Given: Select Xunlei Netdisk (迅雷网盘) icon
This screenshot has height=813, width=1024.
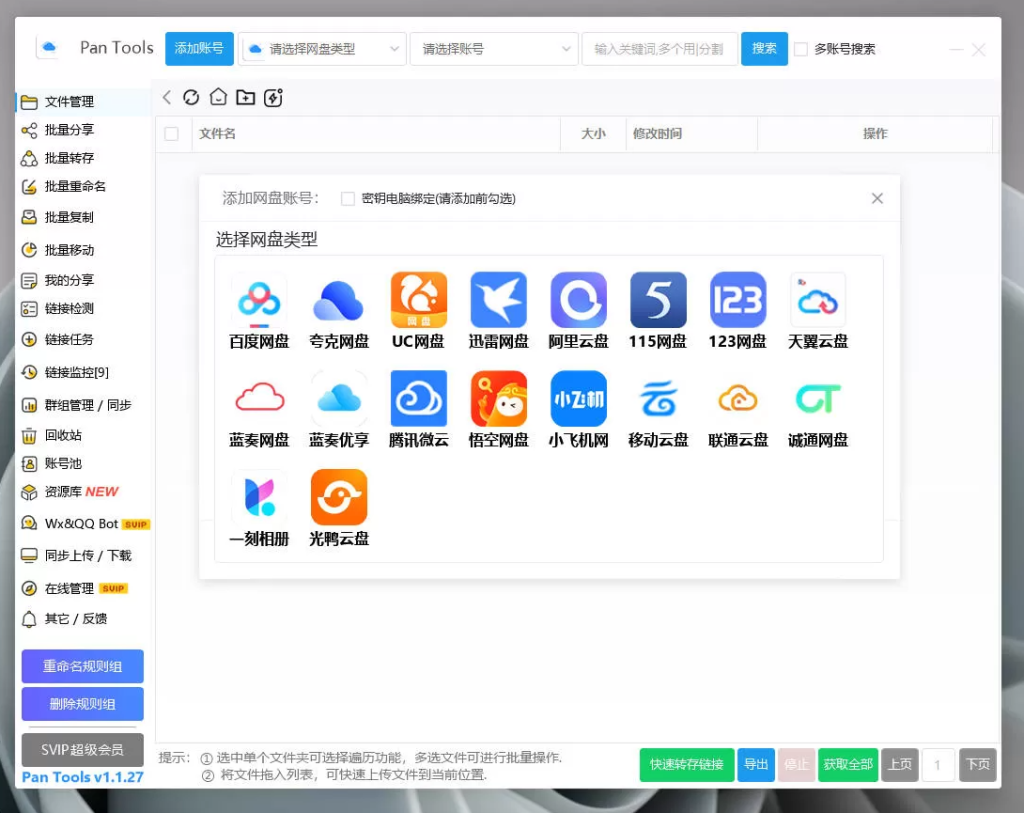Looking at the screenshot, I should pos(498,300).
